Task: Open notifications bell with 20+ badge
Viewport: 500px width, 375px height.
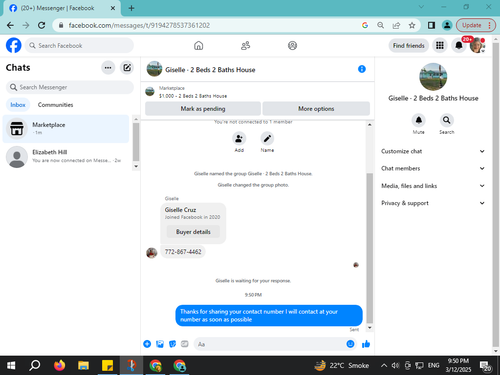Action: point(459,45)
